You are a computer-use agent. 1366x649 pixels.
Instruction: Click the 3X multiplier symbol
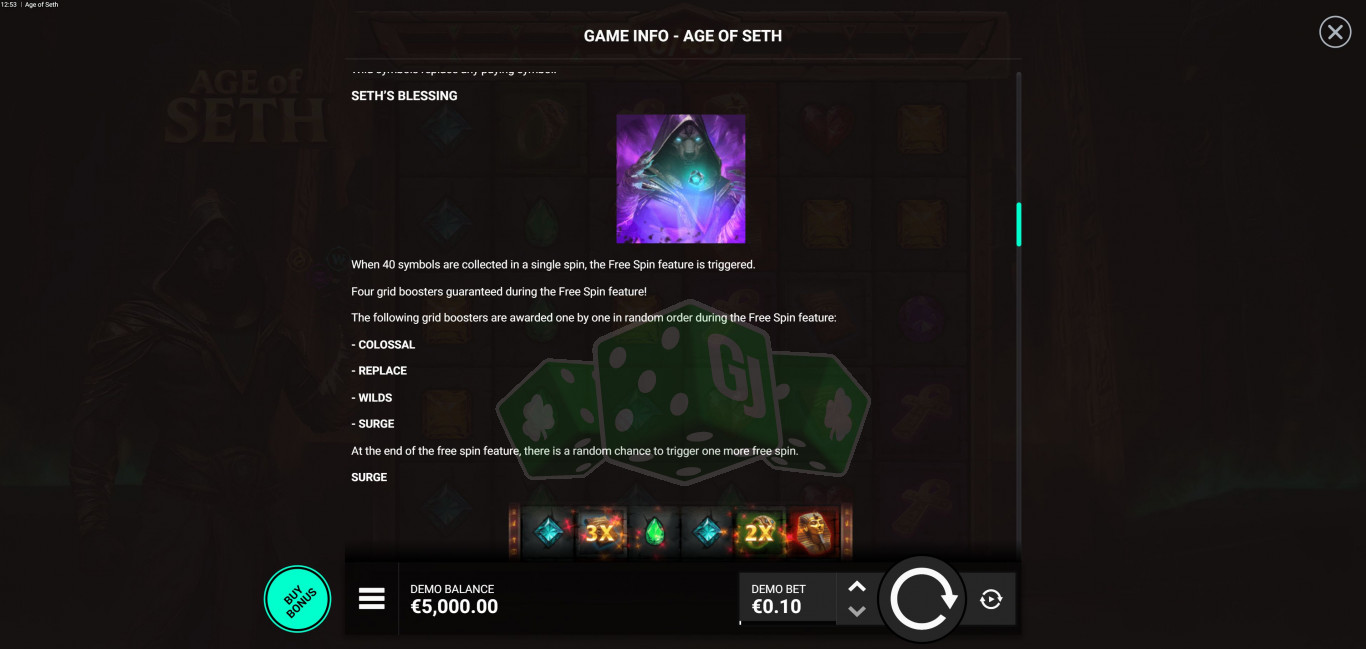(600, 533)
